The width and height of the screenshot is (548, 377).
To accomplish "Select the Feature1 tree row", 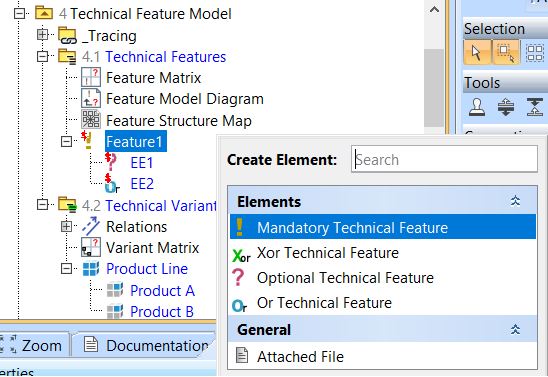I will pos(136,142).
